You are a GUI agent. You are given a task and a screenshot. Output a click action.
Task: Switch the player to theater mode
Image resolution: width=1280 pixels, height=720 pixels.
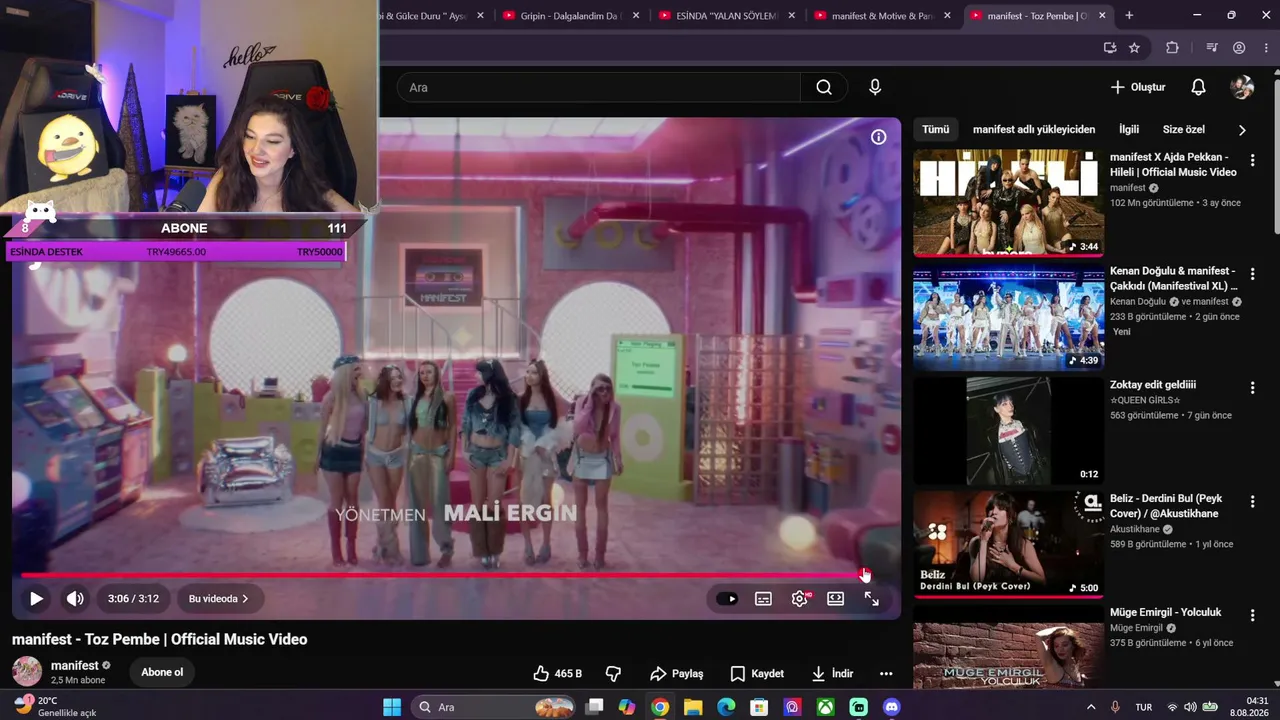click(836, 599)
